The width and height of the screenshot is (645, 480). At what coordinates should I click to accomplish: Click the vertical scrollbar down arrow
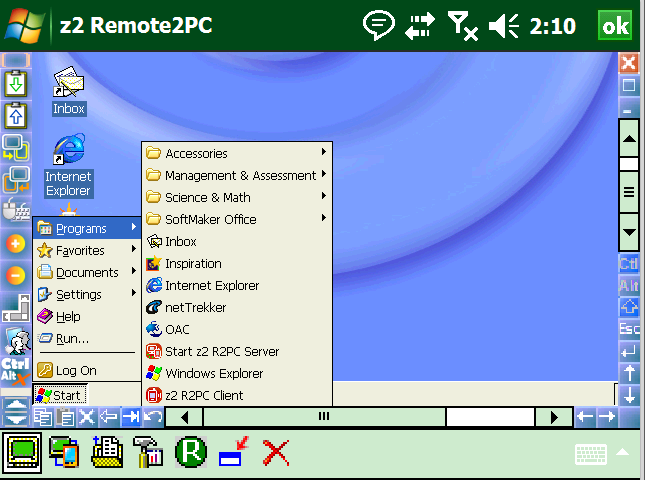click(629, 232)
